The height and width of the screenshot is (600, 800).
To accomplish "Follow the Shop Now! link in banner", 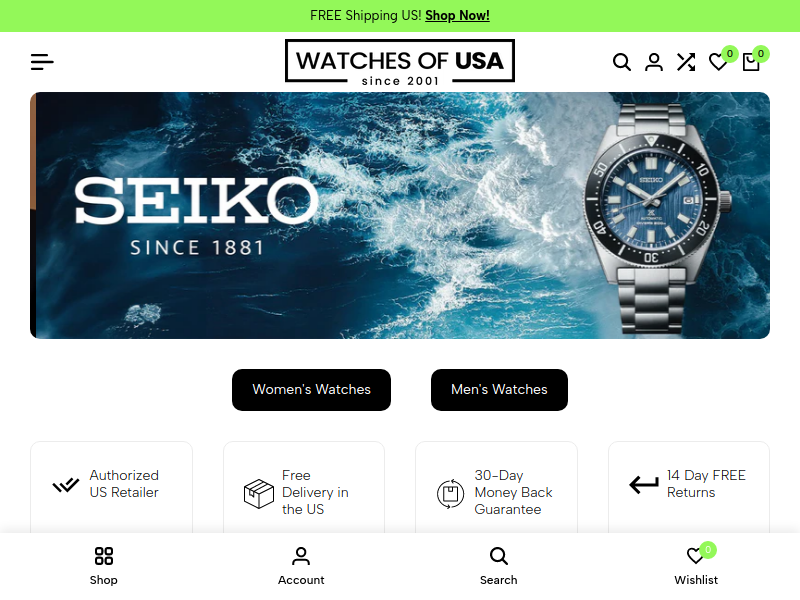I will click(457, 16).
